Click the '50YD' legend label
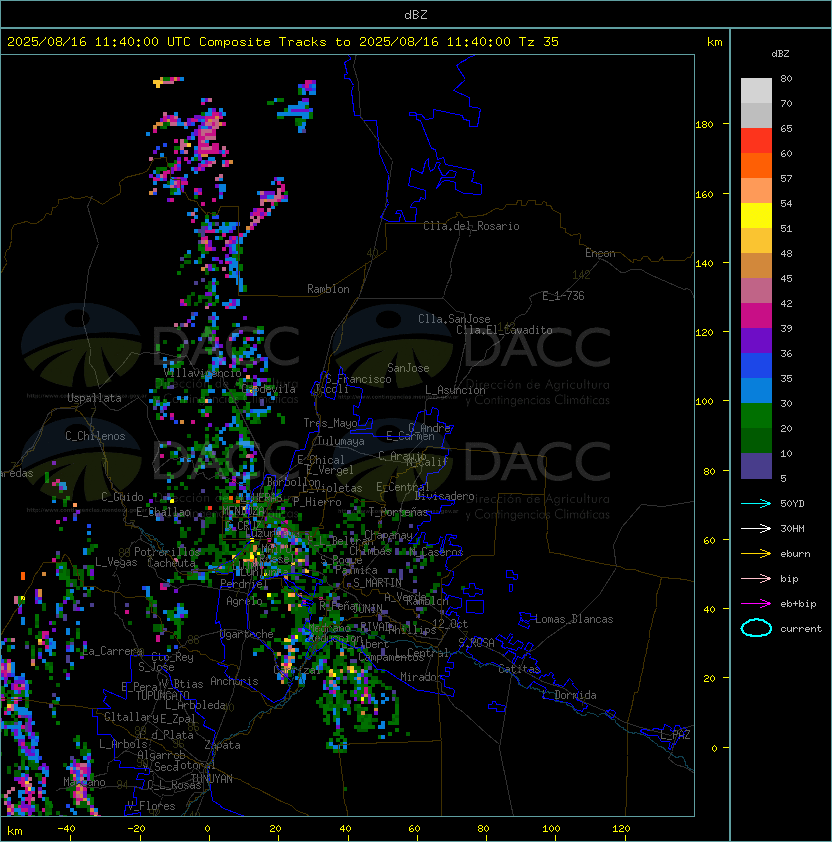This screenshot has height=842, width=832. click(792, 503)
